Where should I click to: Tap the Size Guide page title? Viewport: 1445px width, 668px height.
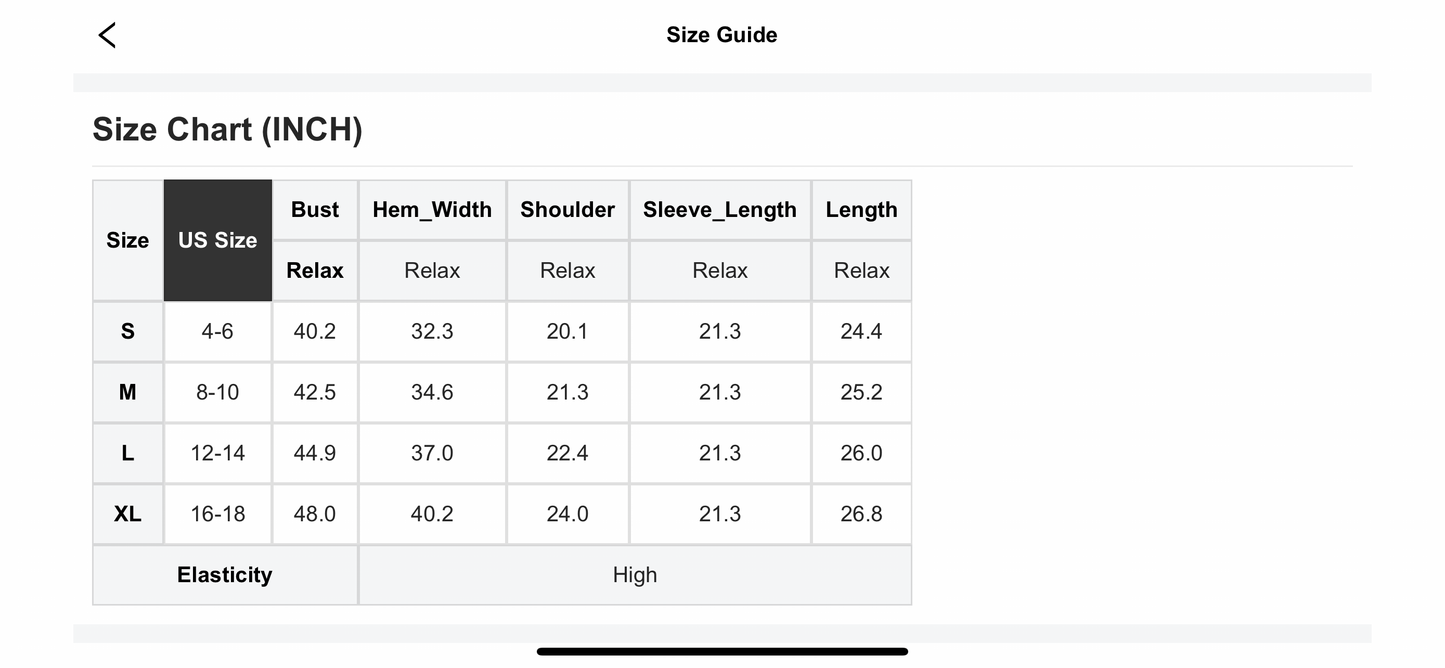coord(722,35)
